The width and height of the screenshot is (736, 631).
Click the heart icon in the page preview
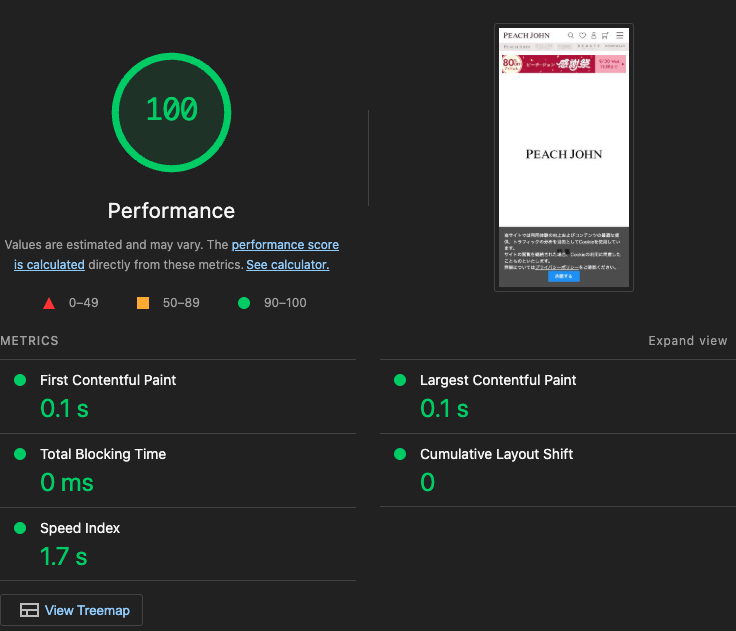583,35
